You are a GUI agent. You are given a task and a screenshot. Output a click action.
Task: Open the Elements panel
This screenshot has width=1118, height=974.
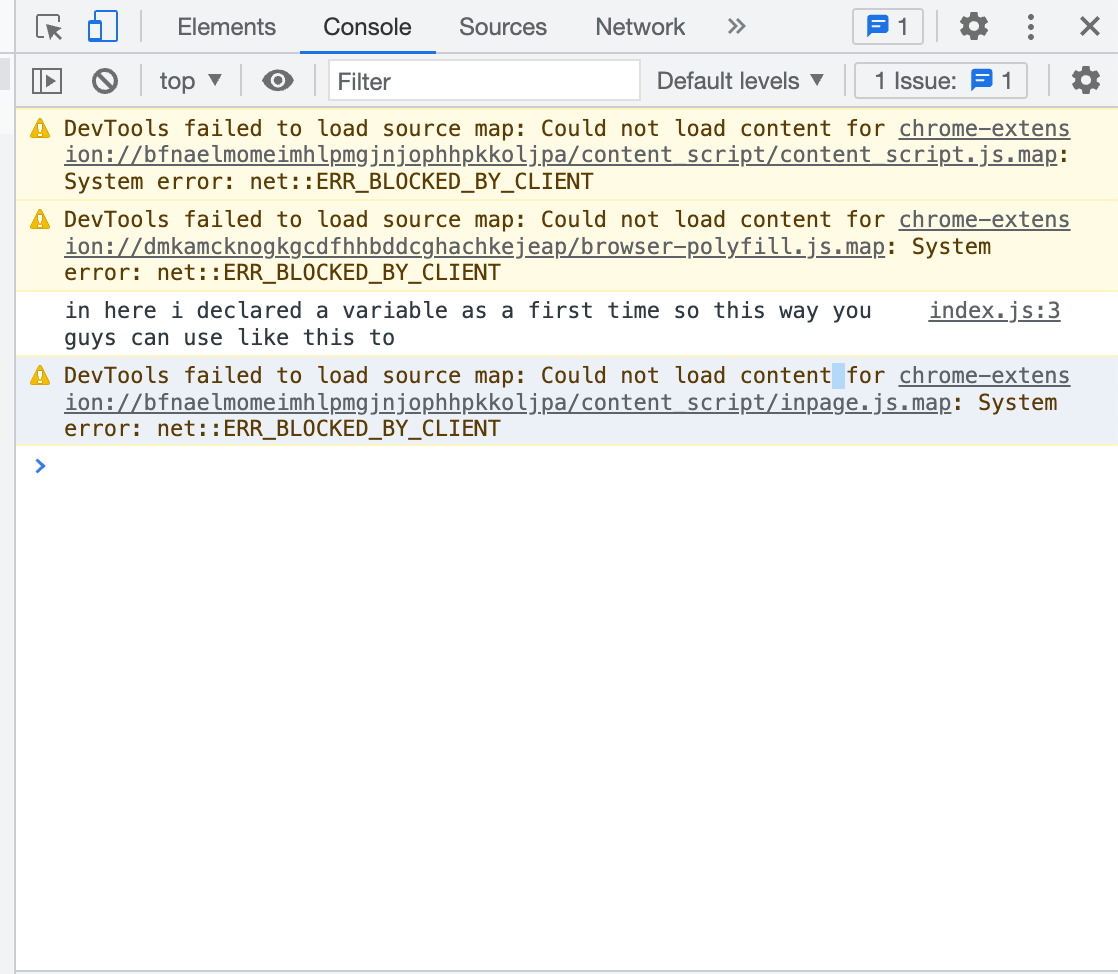(226, 26)
